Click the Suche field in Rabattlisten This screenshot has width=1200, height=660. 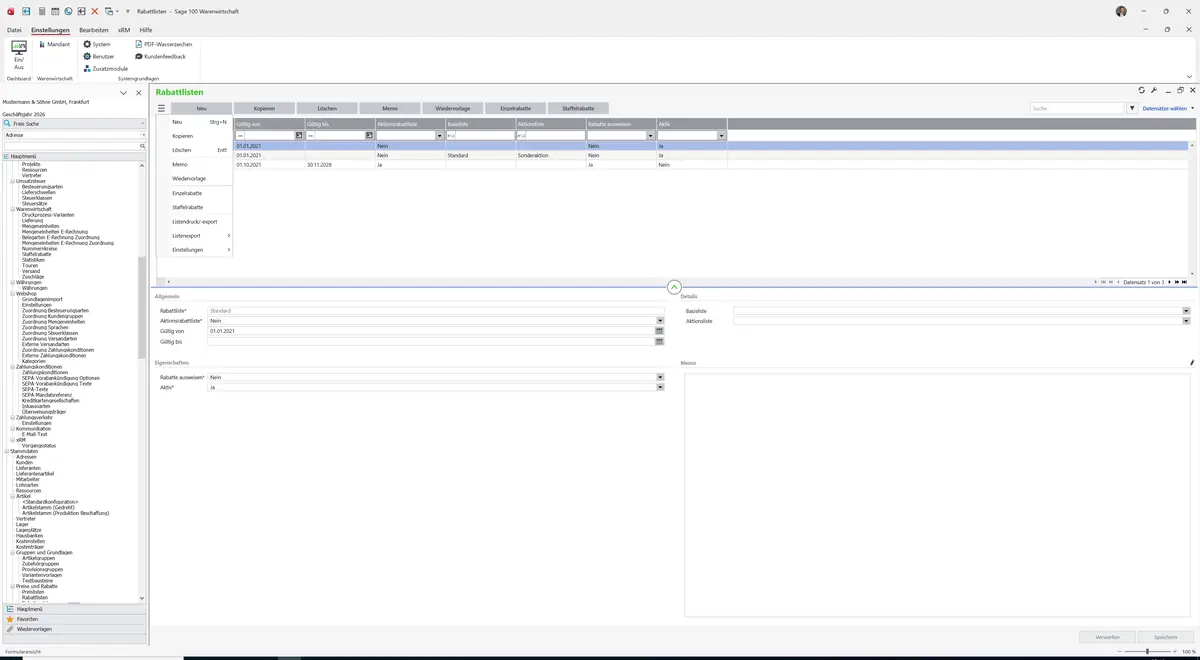(x=1078, y=108)
